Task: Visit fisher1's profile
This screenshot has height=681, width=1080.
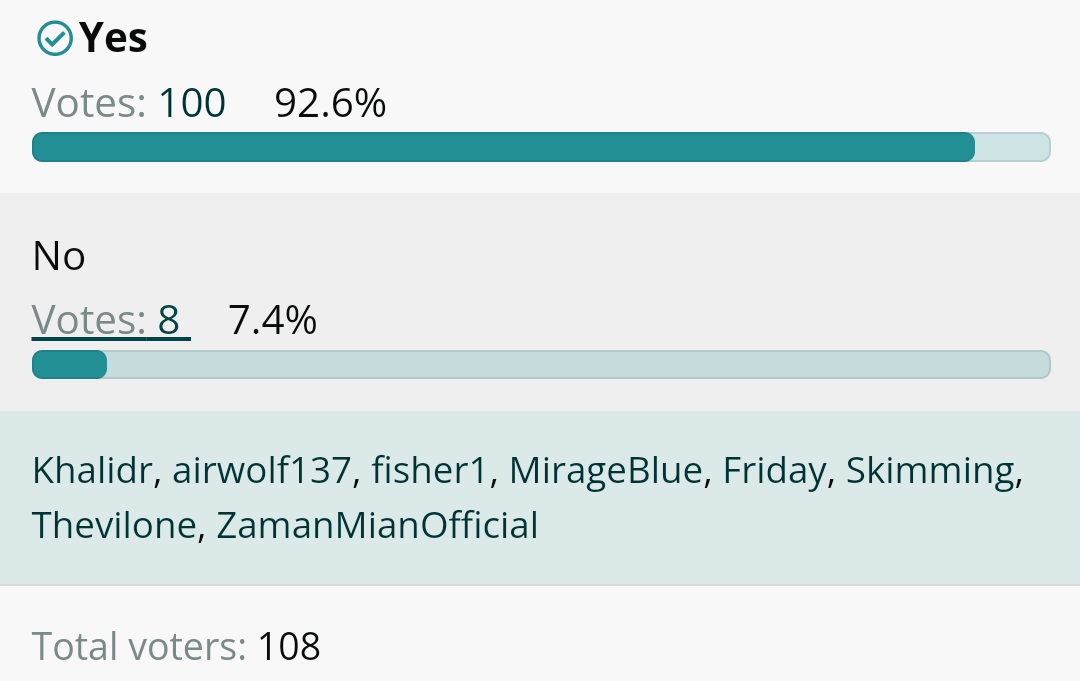Action: [x=429, y=471]
